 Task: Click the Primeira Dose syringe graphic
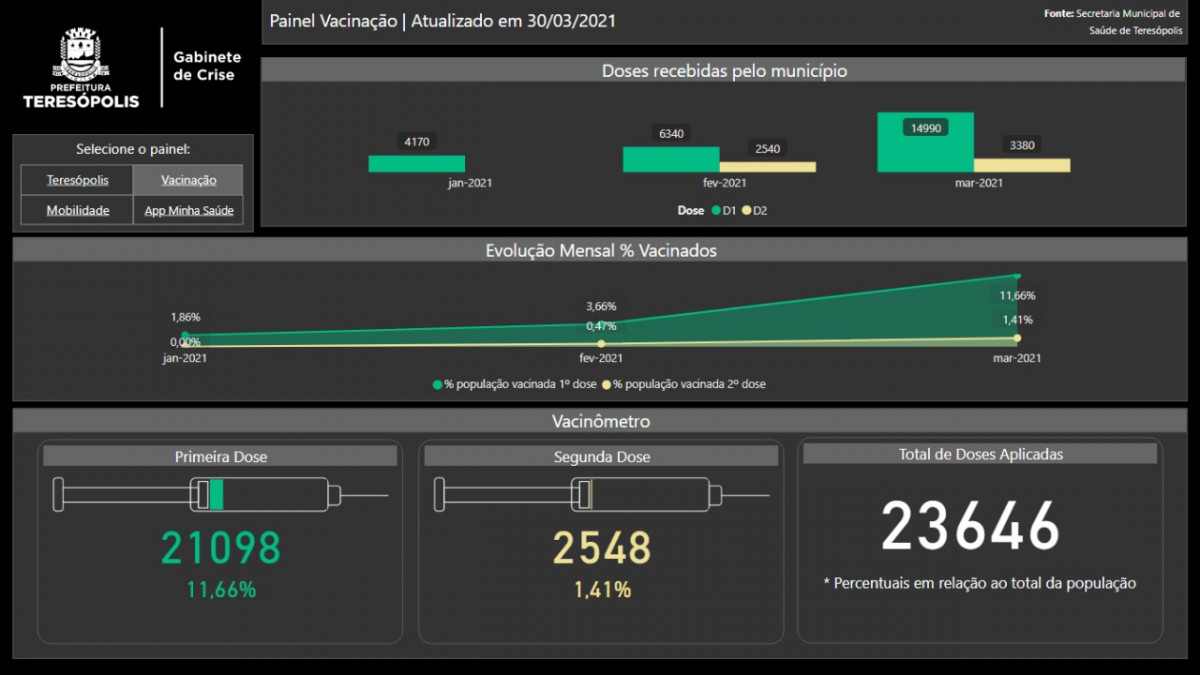click(x=220, y=495)
